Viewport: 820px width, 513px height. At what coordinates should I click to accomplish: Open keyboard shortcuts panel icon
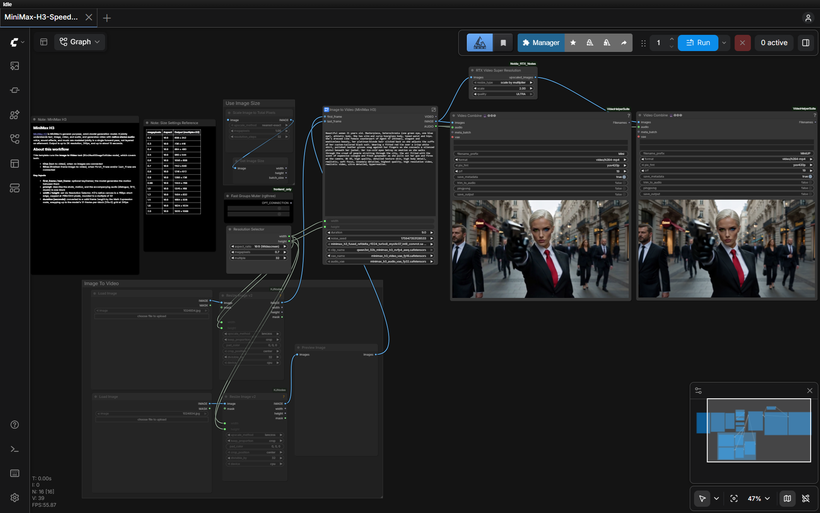(15, 473)
